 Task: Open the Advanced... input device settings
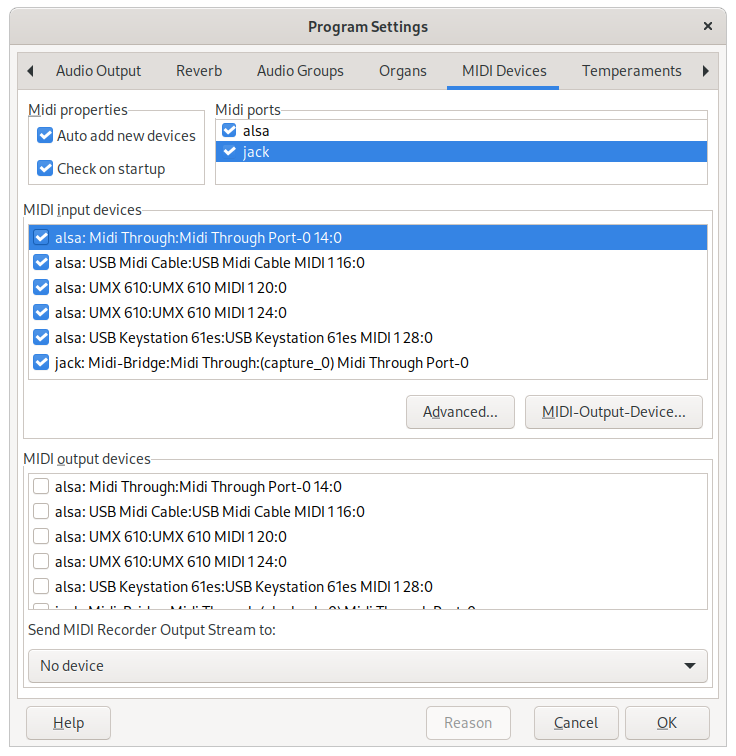point(460,412)
